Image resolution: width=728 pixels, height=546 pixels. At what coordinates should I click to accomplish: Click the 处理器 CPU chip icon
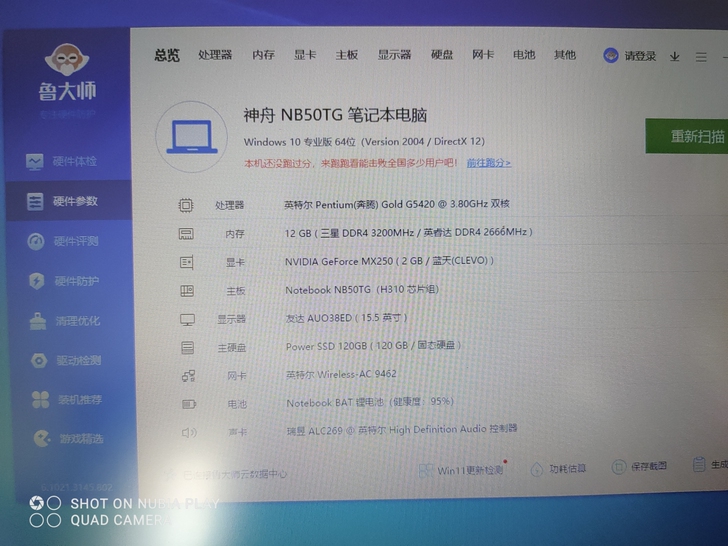[x=186, y=205]
